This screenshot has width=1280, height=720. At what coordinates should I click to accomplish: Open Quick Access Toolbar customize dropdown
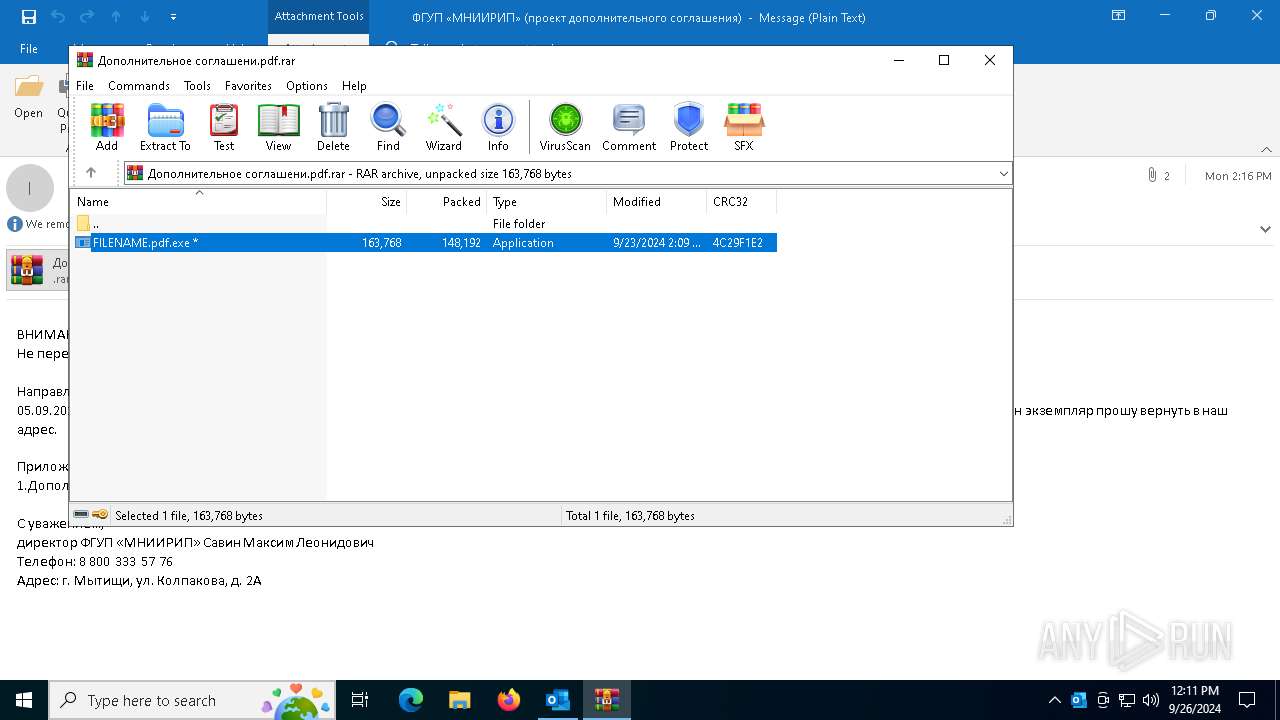click(x=174, y=17)
